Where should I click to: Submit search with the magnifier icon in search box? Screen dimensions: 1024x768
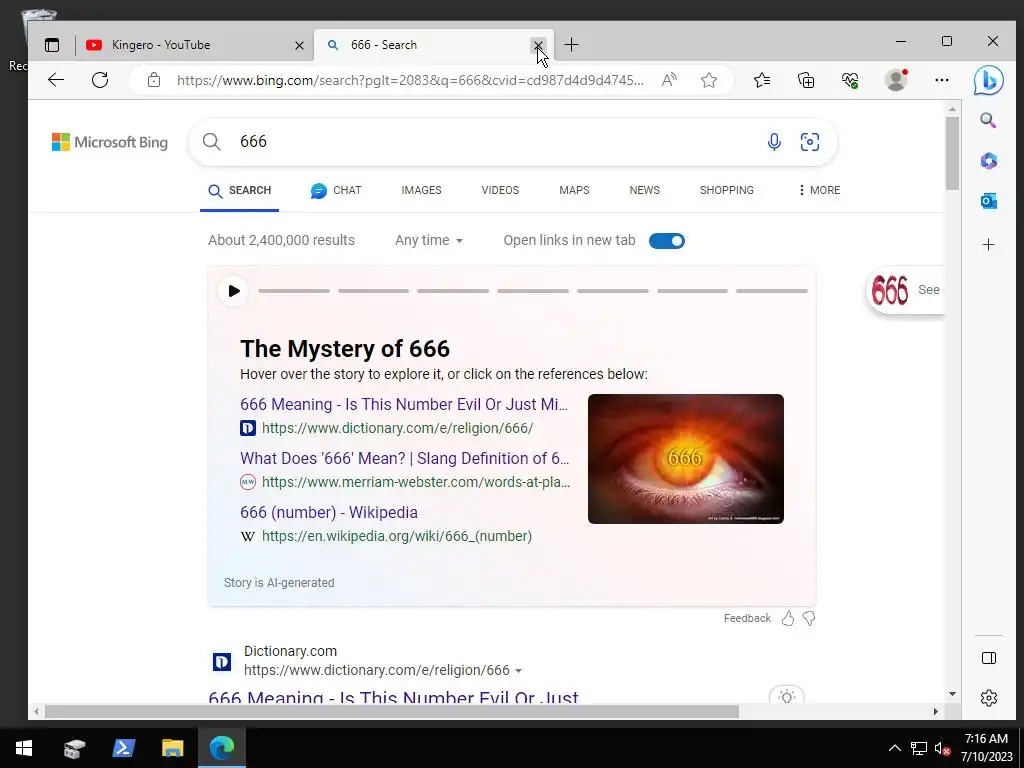coord(212,142)
